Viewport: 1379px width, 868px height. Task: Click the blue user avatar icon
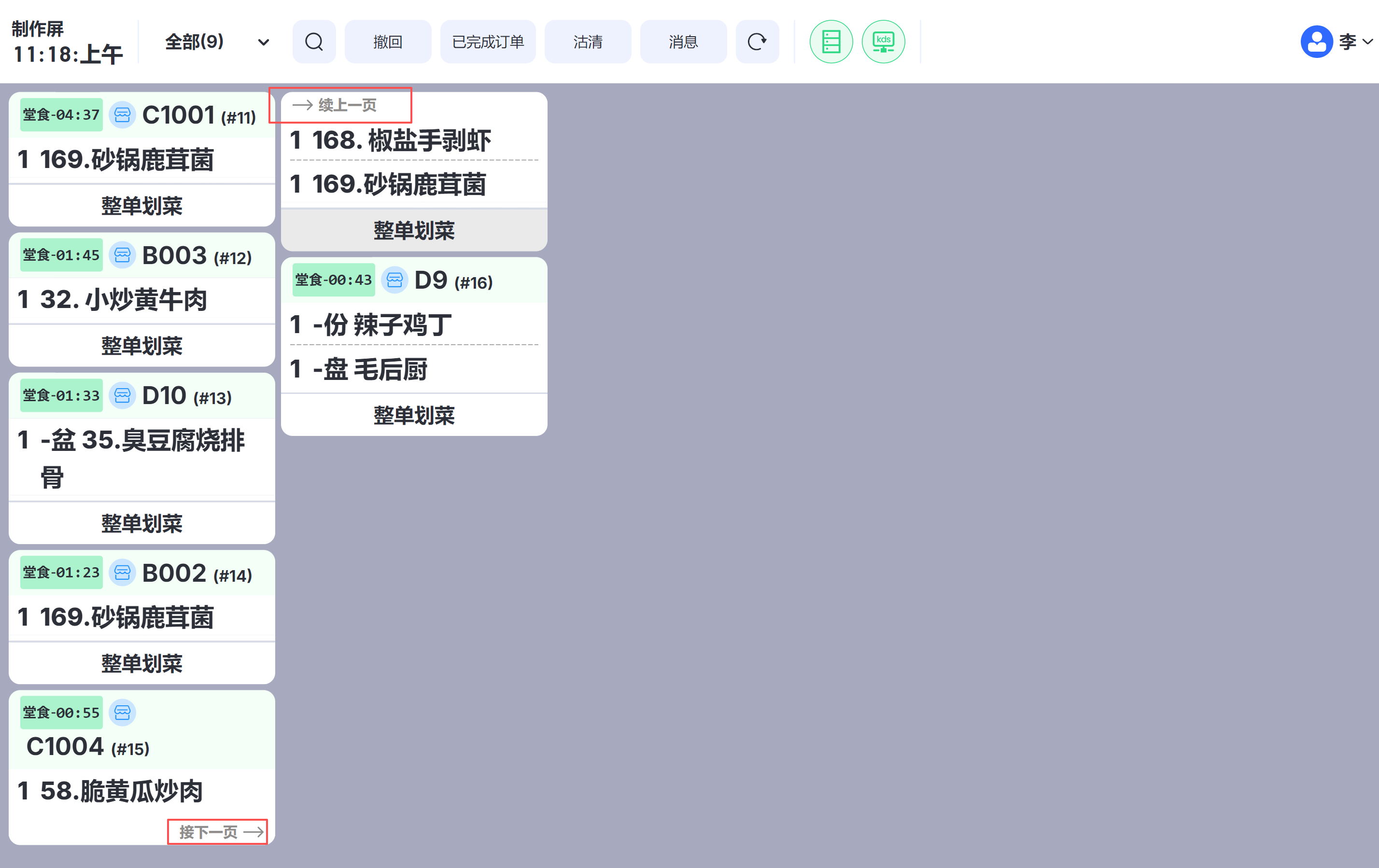tap(1316, 42)
